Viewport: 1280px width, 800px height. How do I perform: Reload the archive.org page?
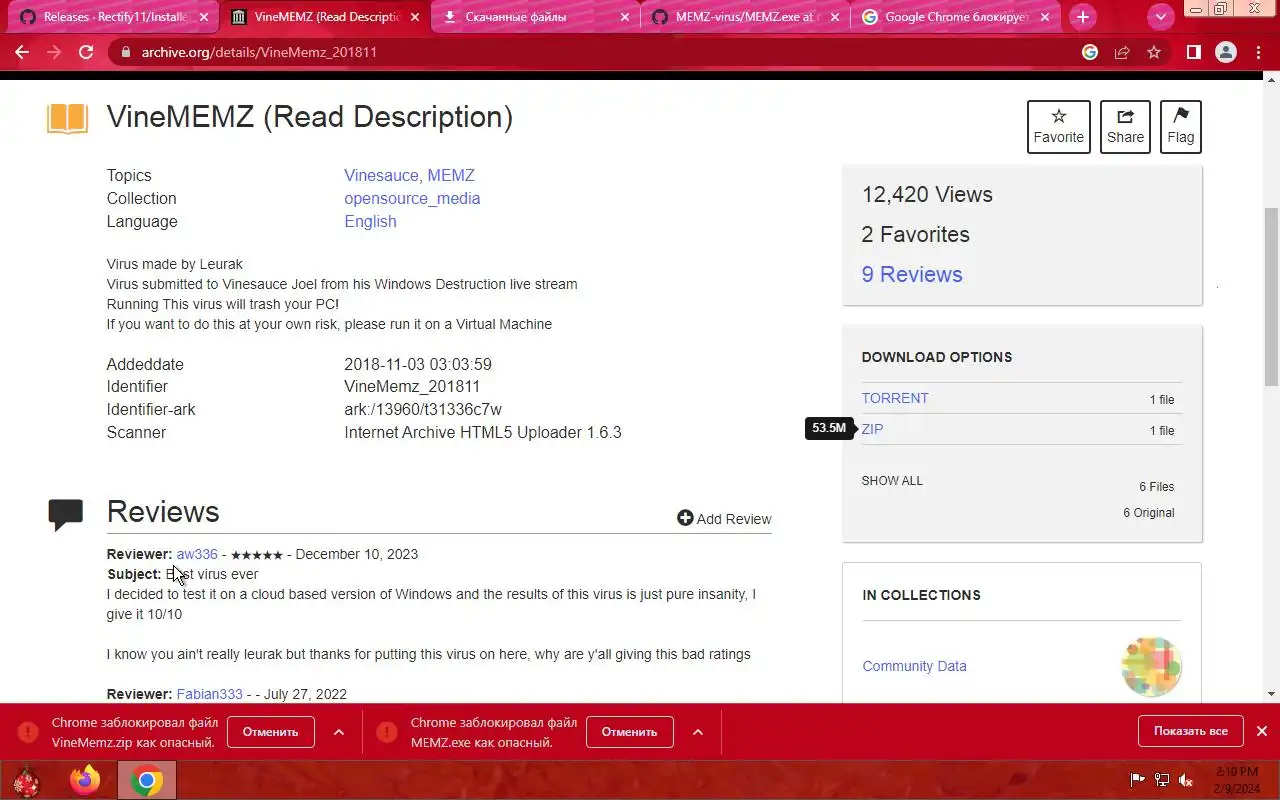[x=86, y=52]
